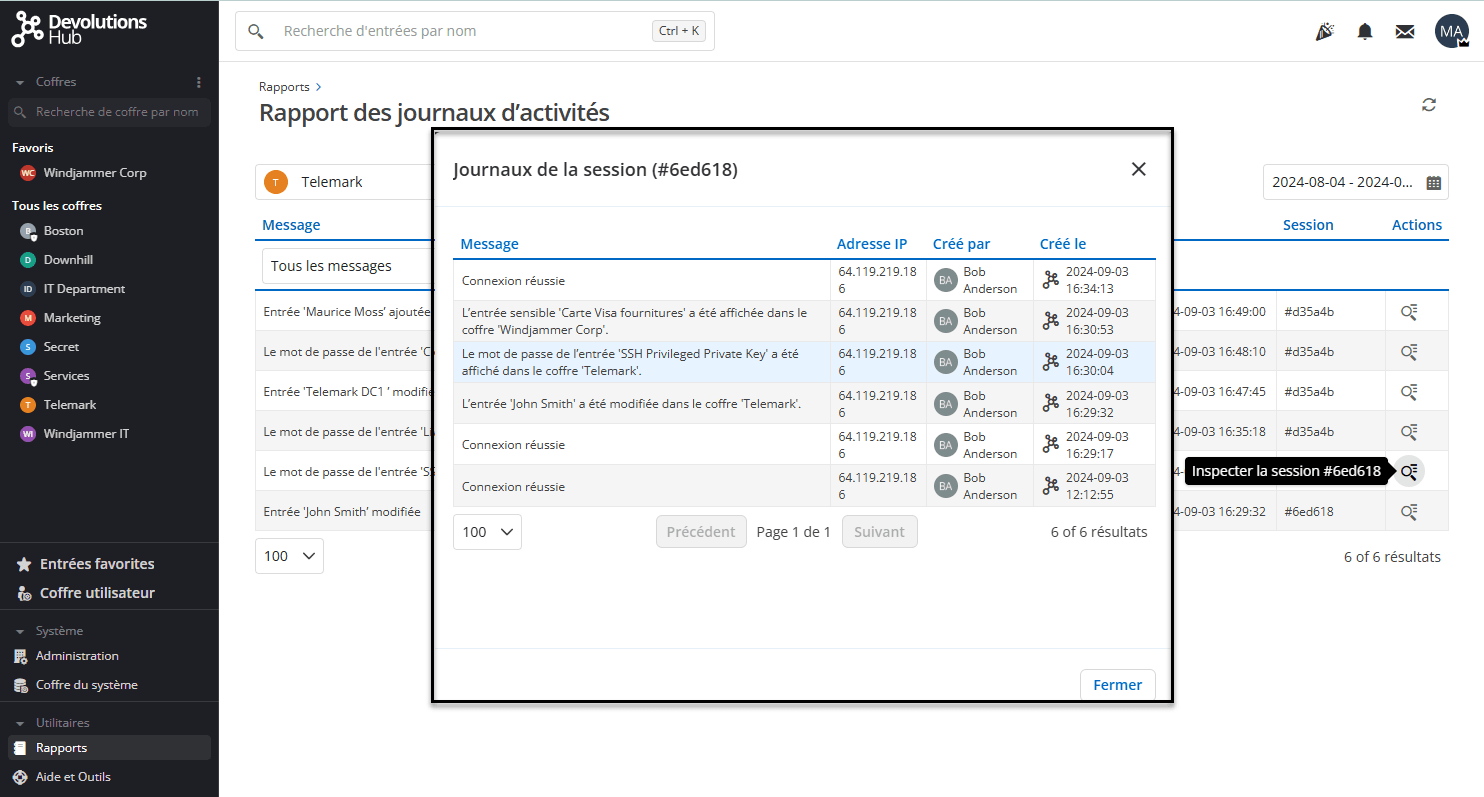1484x797 pixels.
Task: Inspect session for 'Maurice Moss' row
Action: [x=1409, y=312]
